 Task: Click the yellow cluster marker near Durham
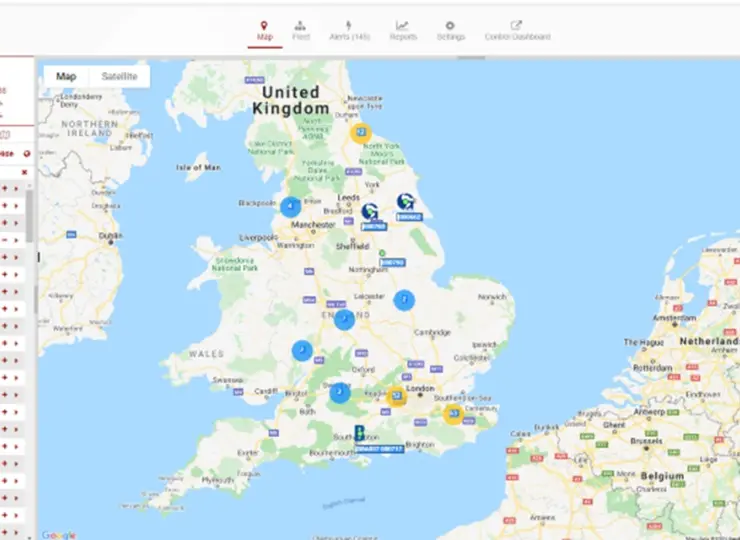coord(361,133)
